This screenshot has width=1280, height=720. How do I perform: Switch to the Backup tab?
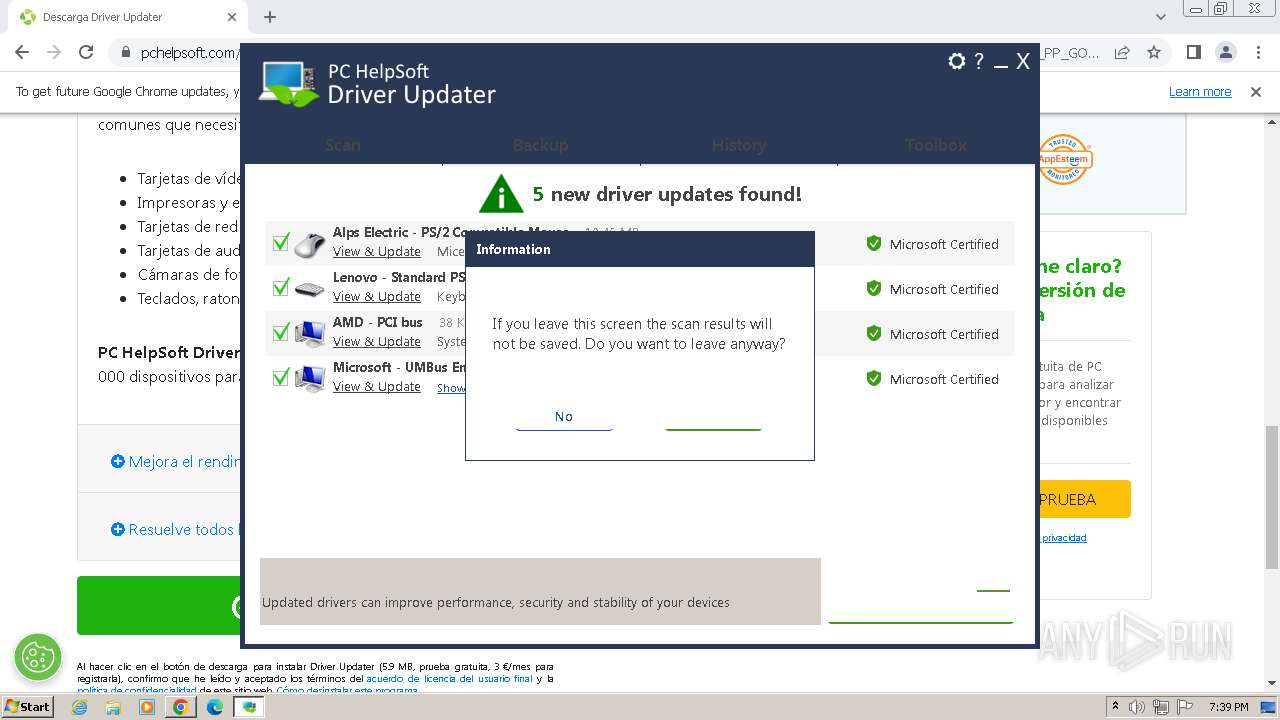coord(540,145)
